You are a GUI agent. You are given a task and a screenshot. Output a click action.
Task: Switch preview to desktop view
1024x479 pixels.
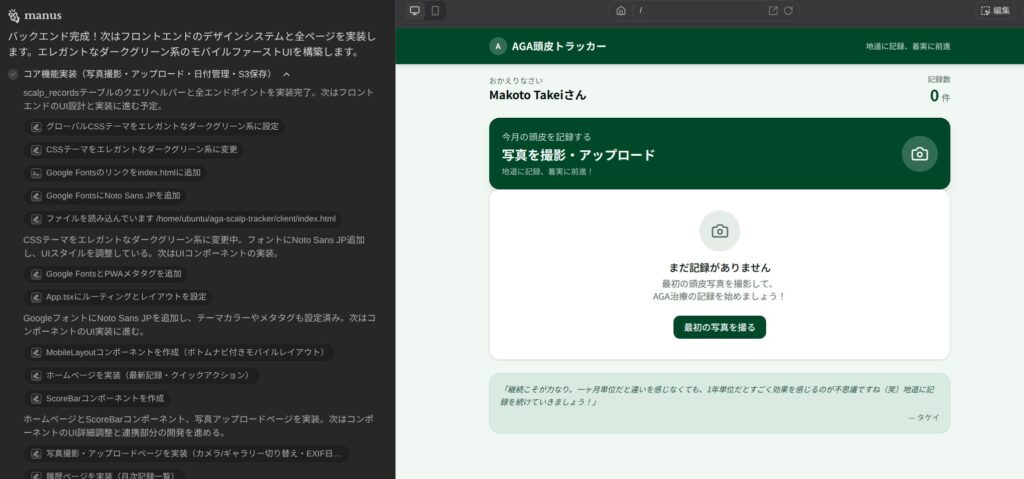pyautogui.click(x=415, y=10)
